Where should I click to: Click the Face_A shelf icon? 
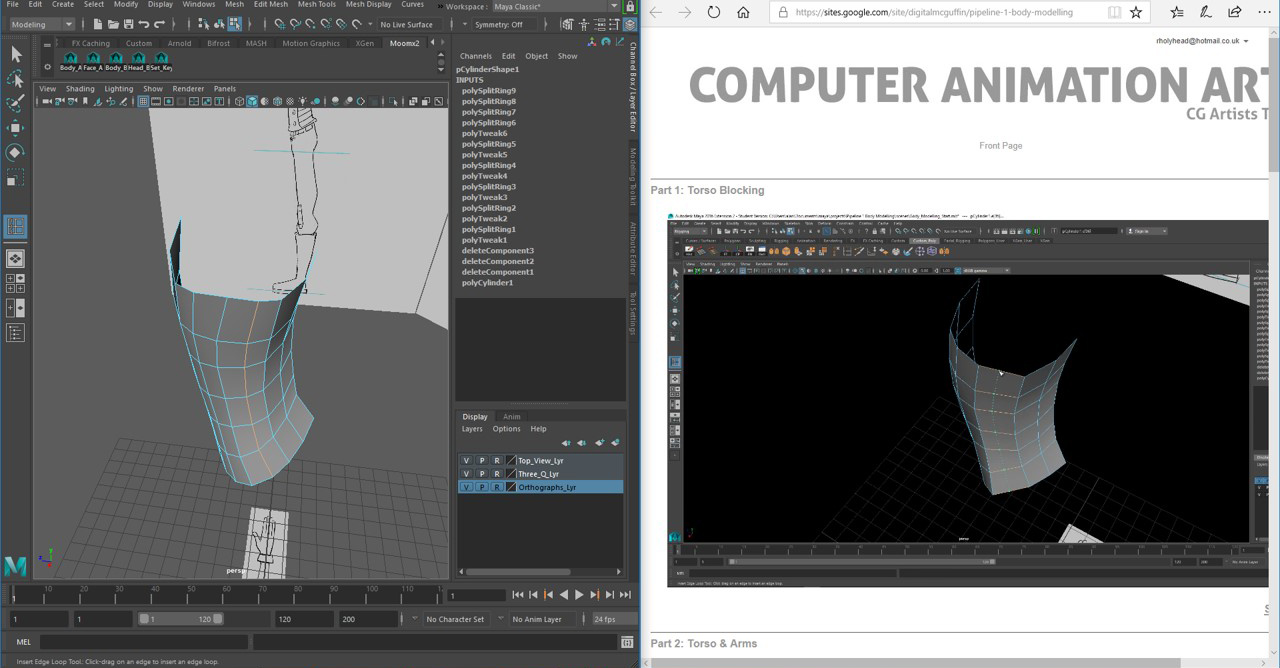(x=92, y=62)
